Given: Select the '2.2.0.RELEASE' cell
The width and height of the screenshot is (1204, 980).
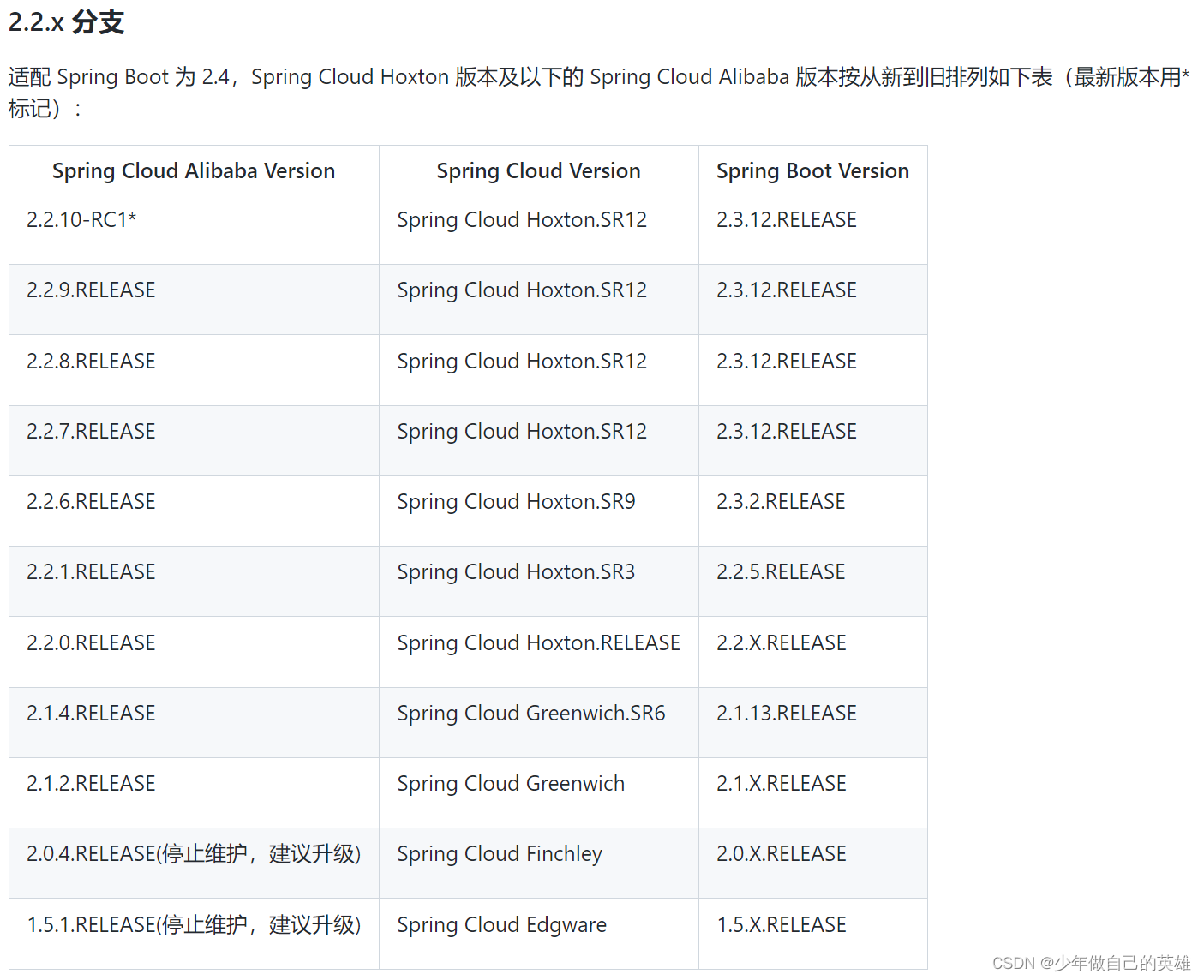Looking at the screenshot, I should pos(194,652).
